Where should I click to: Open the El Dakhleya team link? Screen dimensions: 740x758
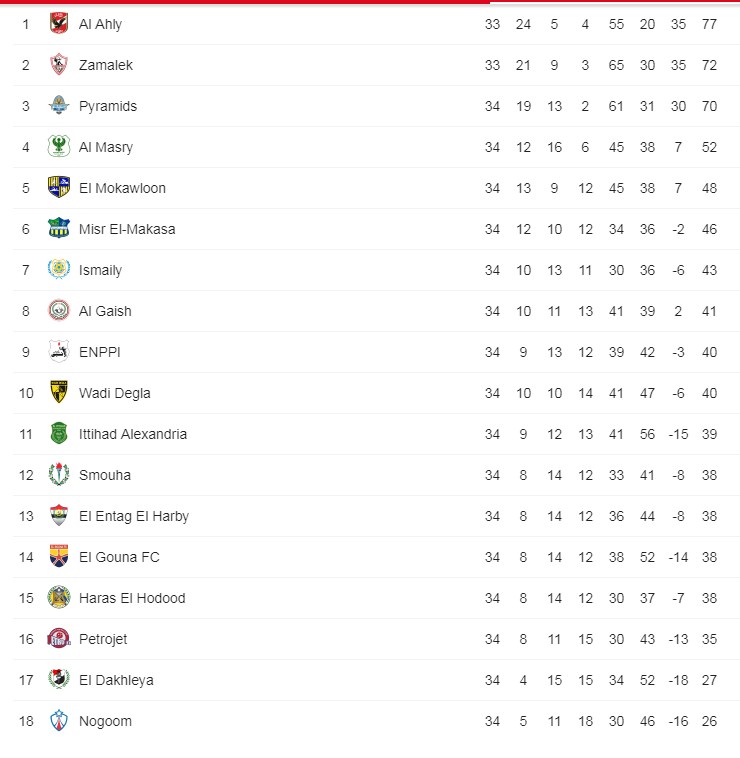[116, 680]
